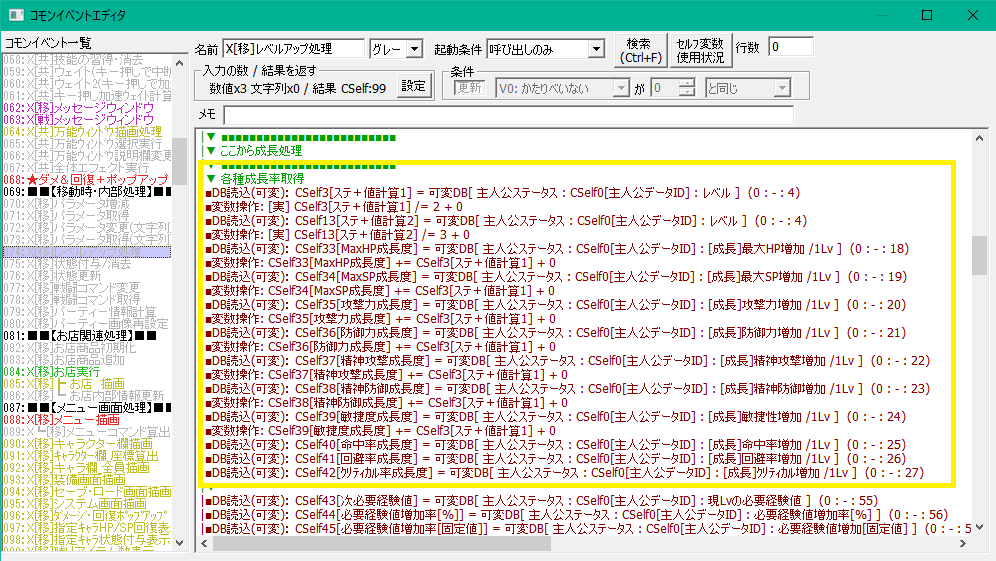The width and height of the screenshot is (996, 561).
Task: Click the コモンイベントエディタ window icon
Action: click(16, 15)
